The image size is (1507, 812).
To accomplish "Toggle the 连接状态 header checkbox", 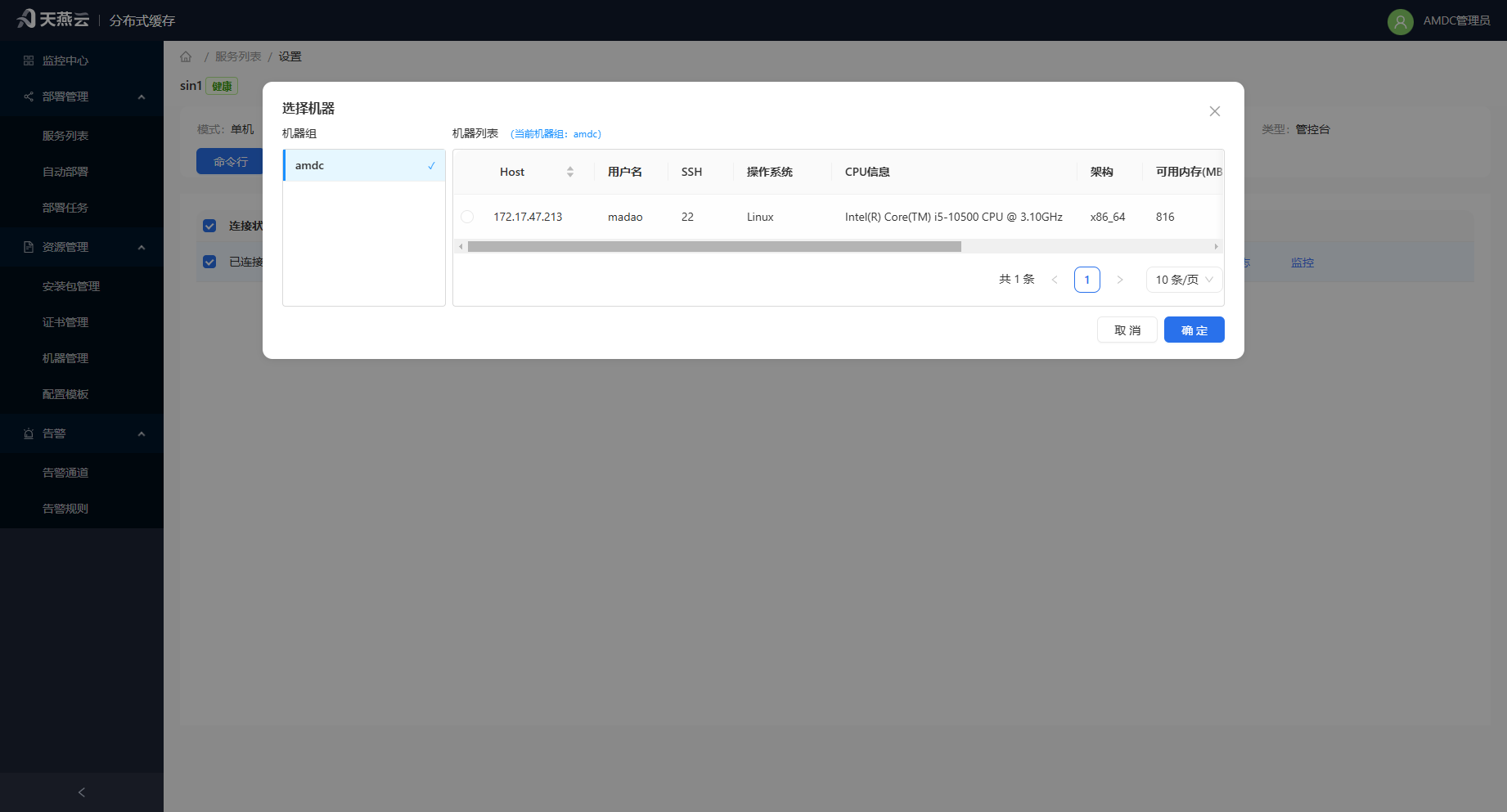I will (209, 226).
